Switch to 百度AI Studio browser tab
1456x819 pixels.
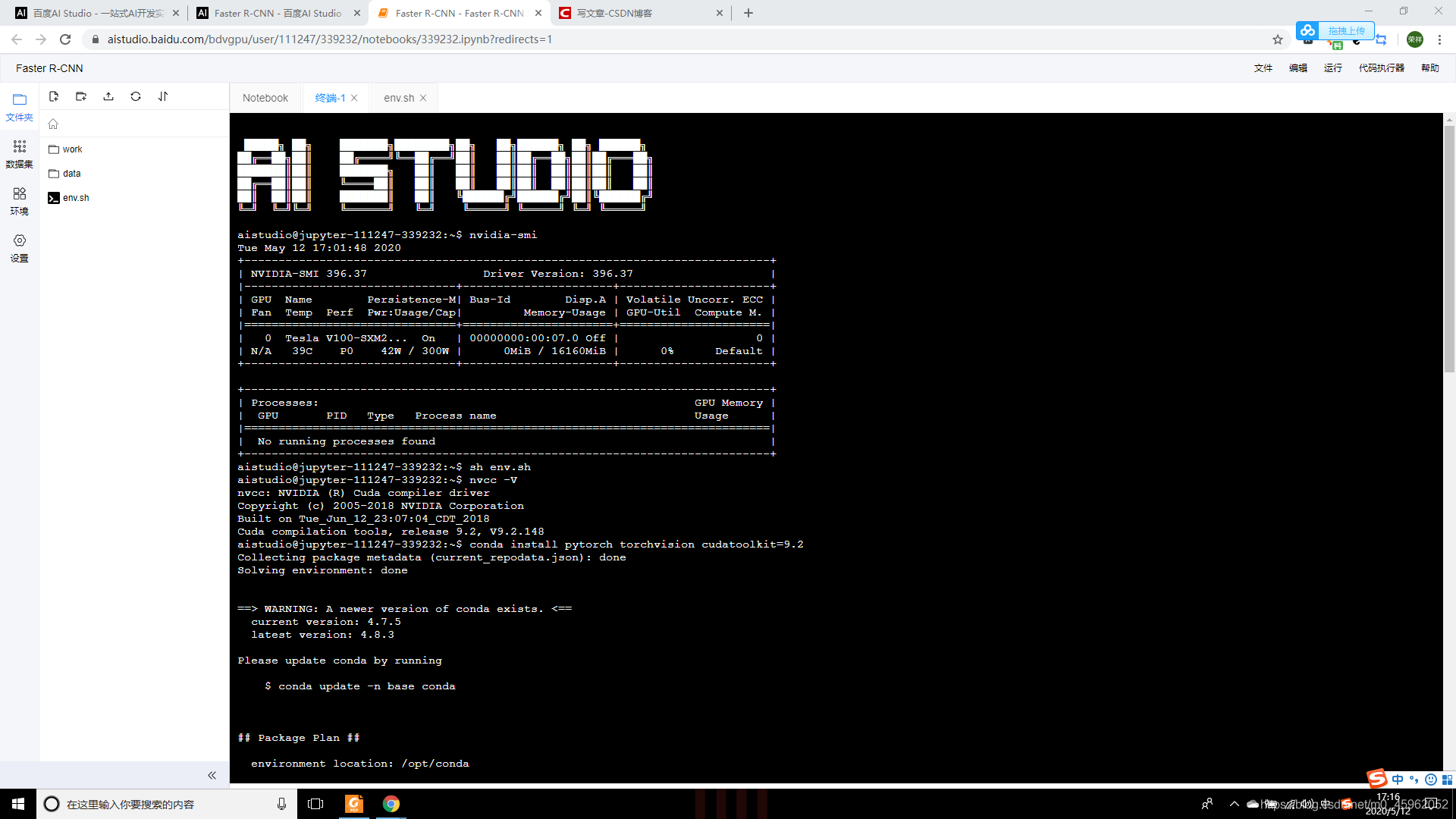pos(97,13)
